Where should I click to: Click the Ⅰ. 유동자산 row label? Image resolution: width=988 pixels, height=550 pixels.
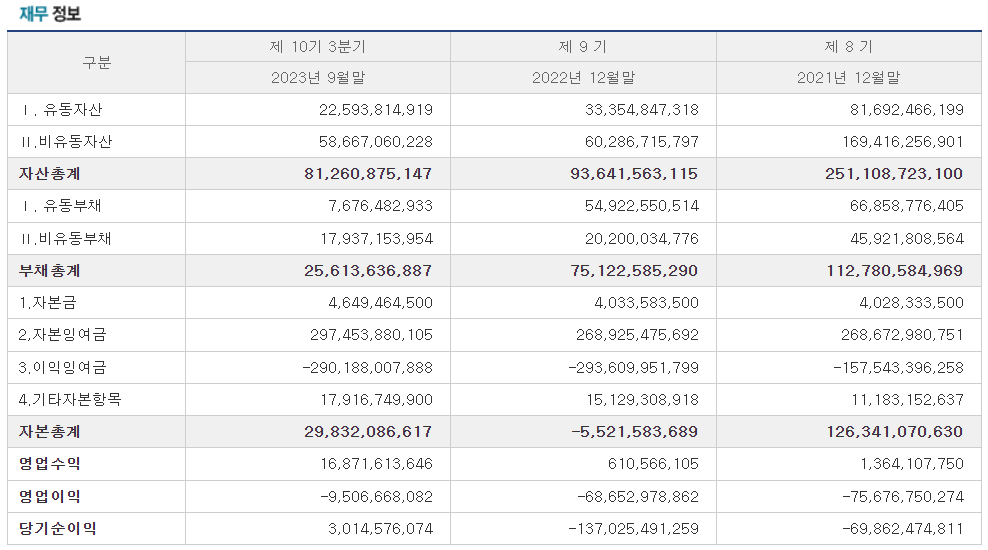coord(62,110)
